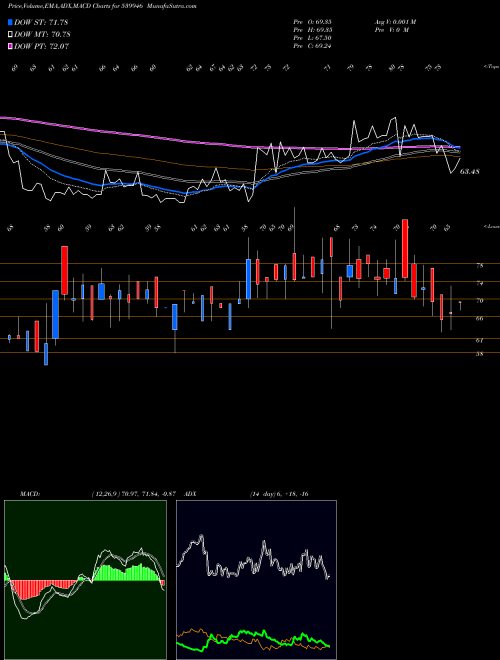Click inside the dark blue ADX panel

256,580
